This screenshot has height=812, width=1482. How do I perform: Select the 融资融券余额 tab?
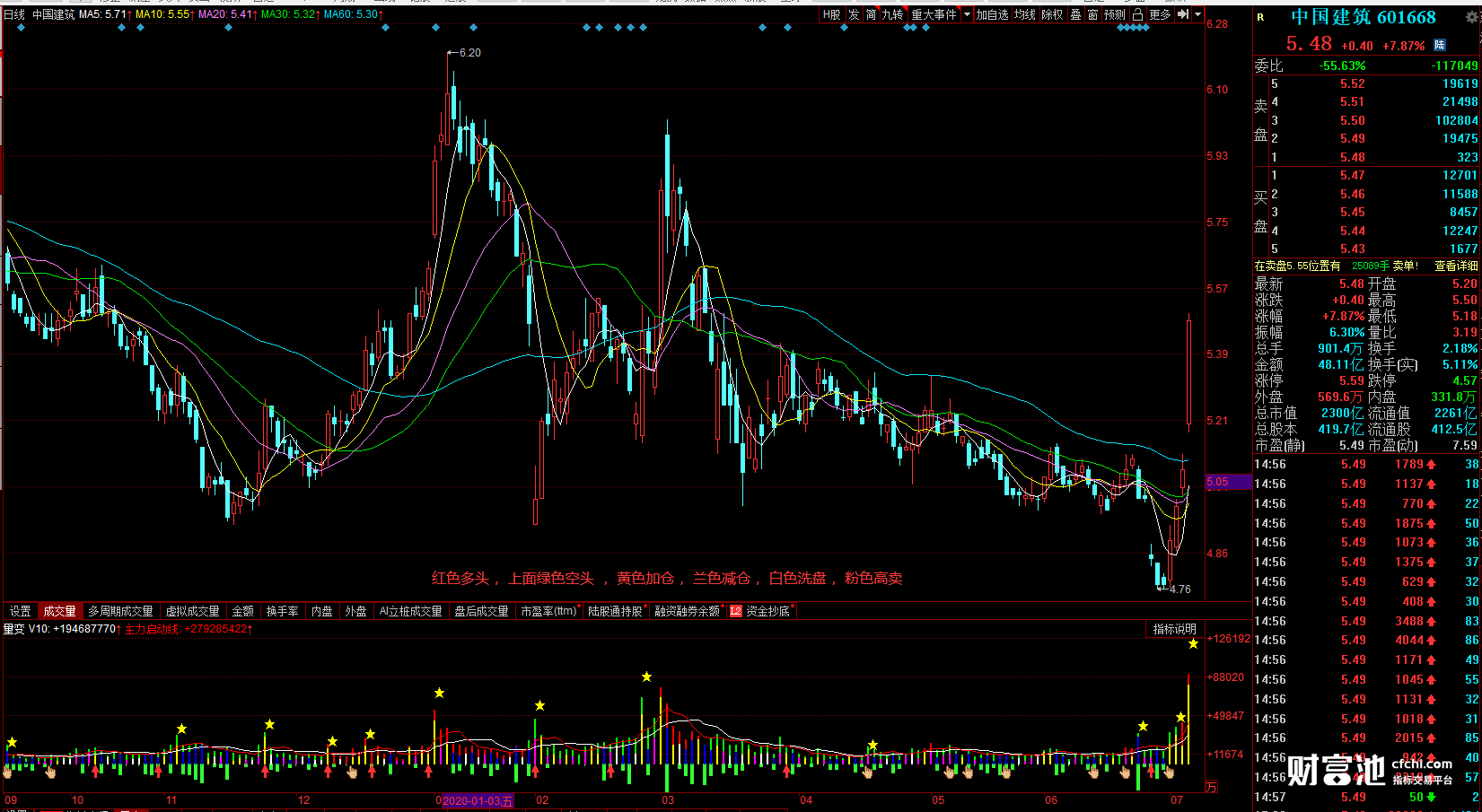tap(688, 611)
